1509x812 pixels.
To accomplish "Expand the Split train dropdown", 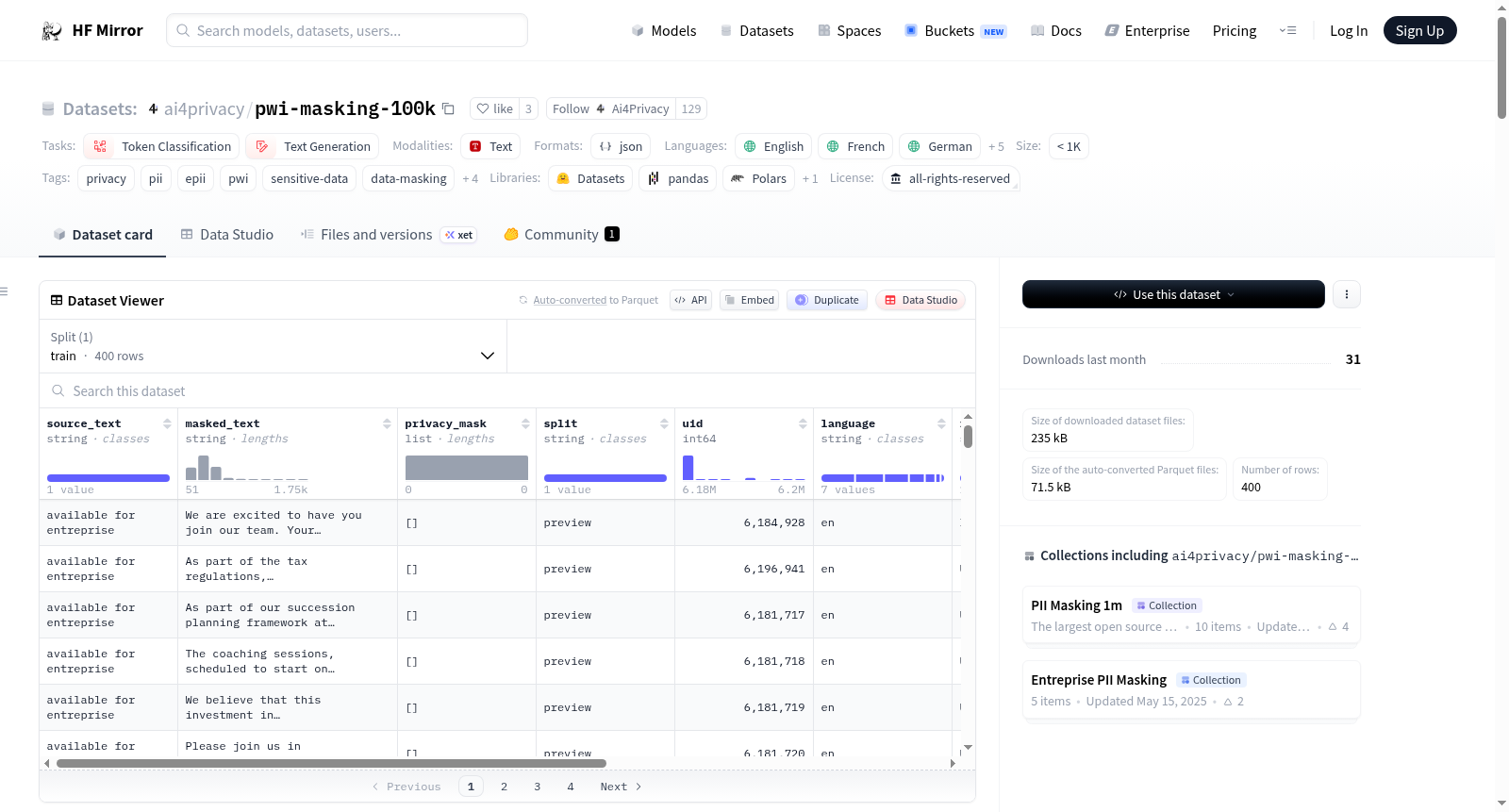I will pyautogui.click(x=273, y=346).
